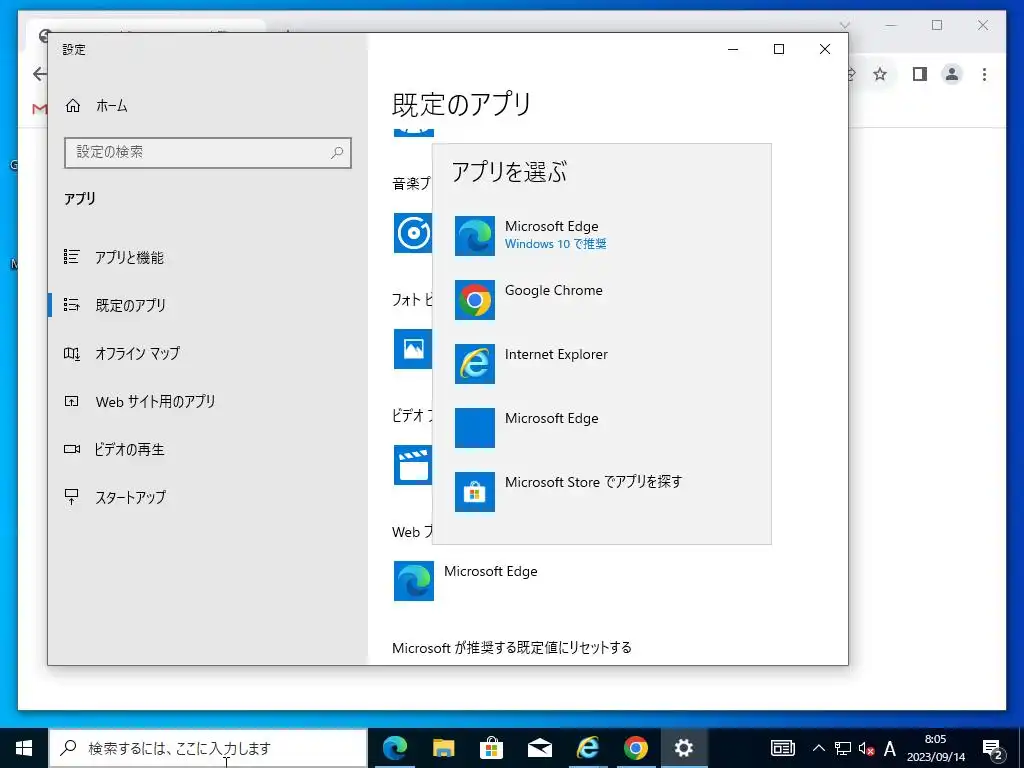Click the network status tray icon
1024x768 pixels.
842,748
